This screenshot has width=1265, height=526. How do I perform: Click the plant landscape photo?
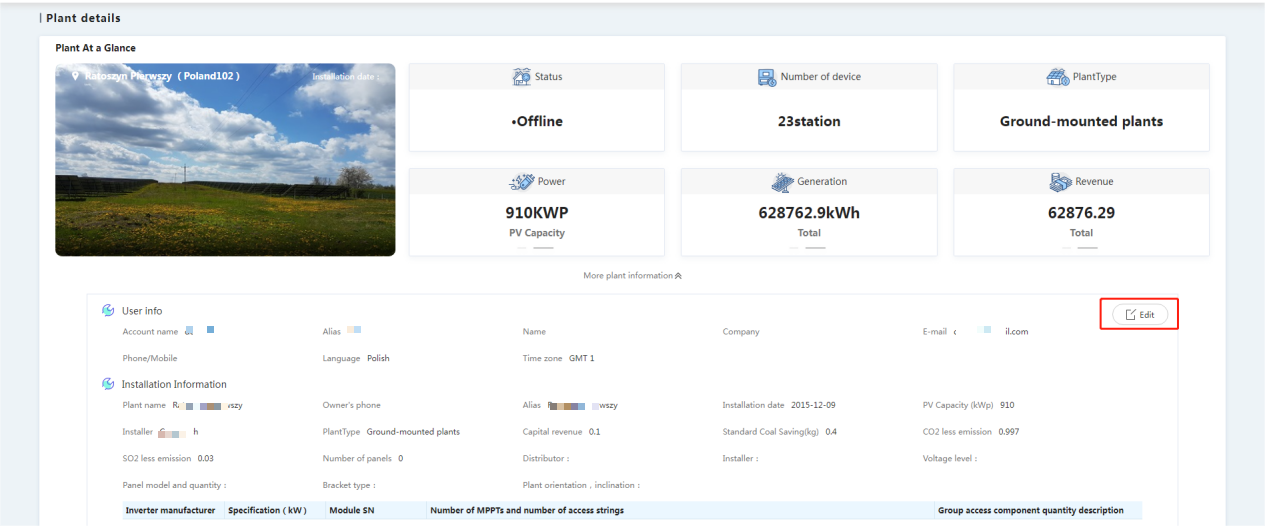point(225,160)
